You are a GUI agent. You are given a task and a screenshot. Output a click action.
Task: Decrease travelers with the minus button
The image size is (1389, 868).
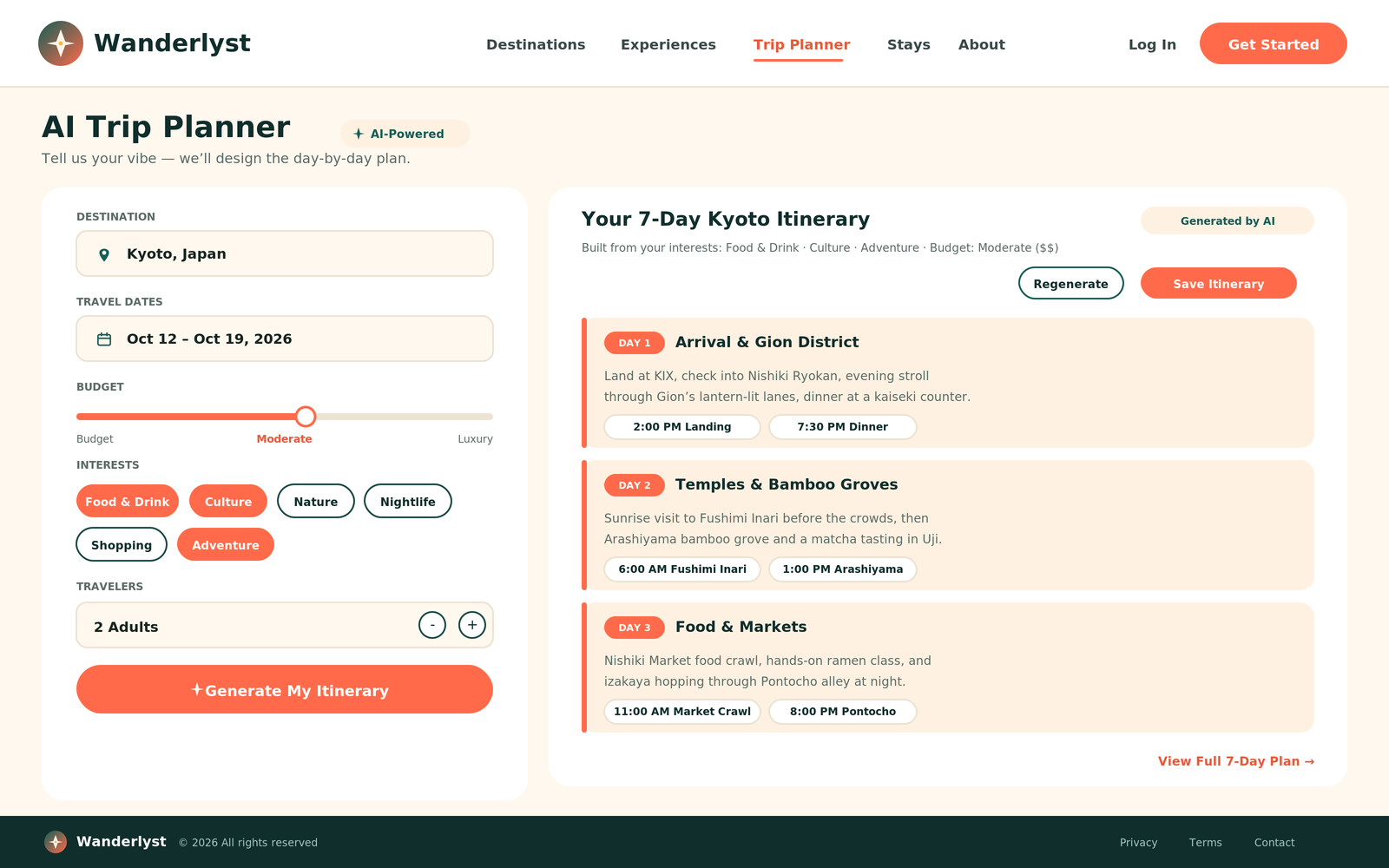[x=432, y=625]
